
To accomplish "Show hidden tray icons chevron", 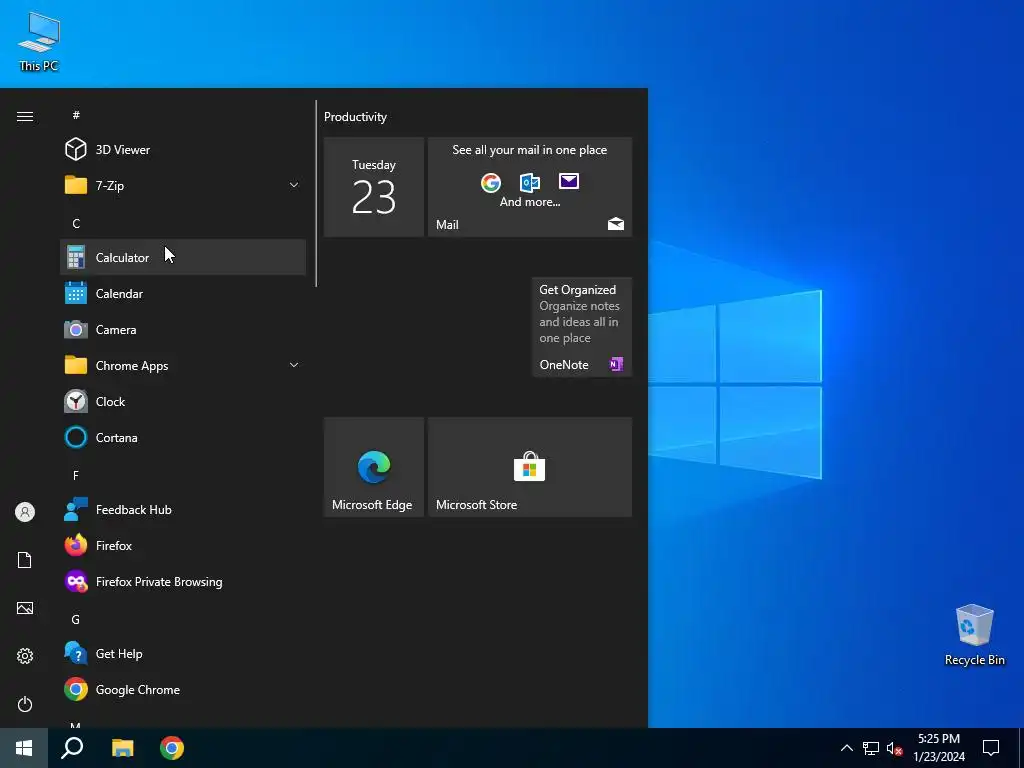I will click(x=846, y=748).
